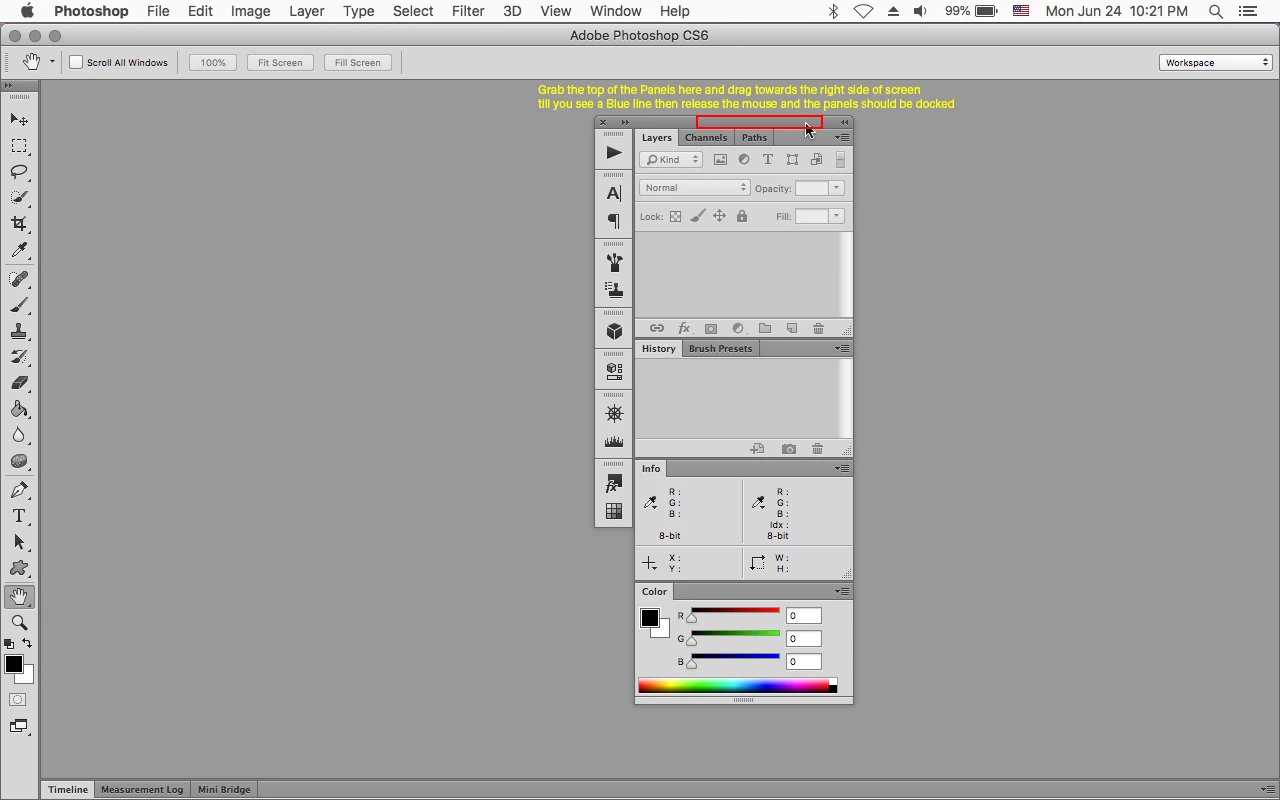Toggle lock transparent pixels
1280x800 pixels.
coord(675,216)
